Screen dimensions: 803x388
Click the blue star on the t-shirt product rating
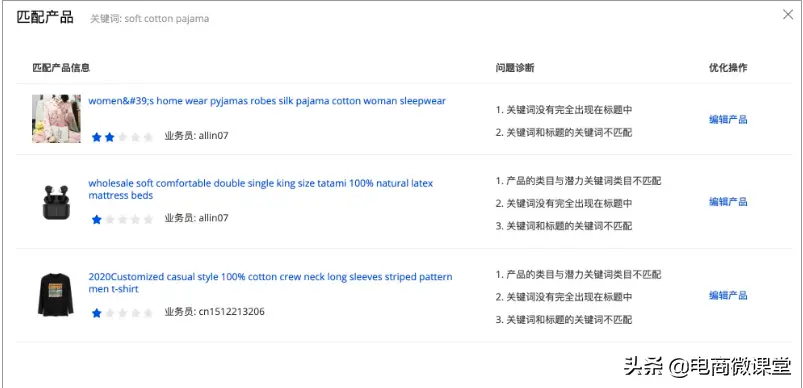pos(96,313)
